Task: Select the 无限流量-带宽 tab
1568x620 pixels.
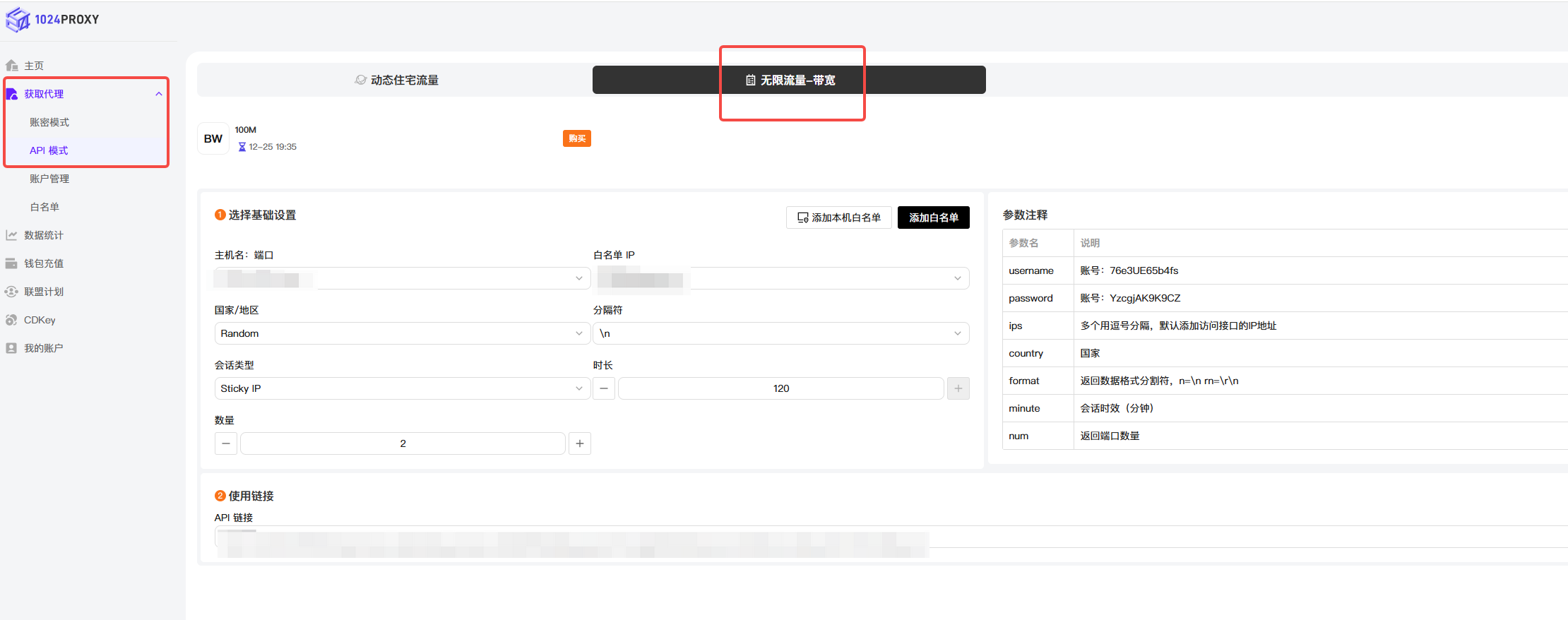Action: tap(790, 81)
